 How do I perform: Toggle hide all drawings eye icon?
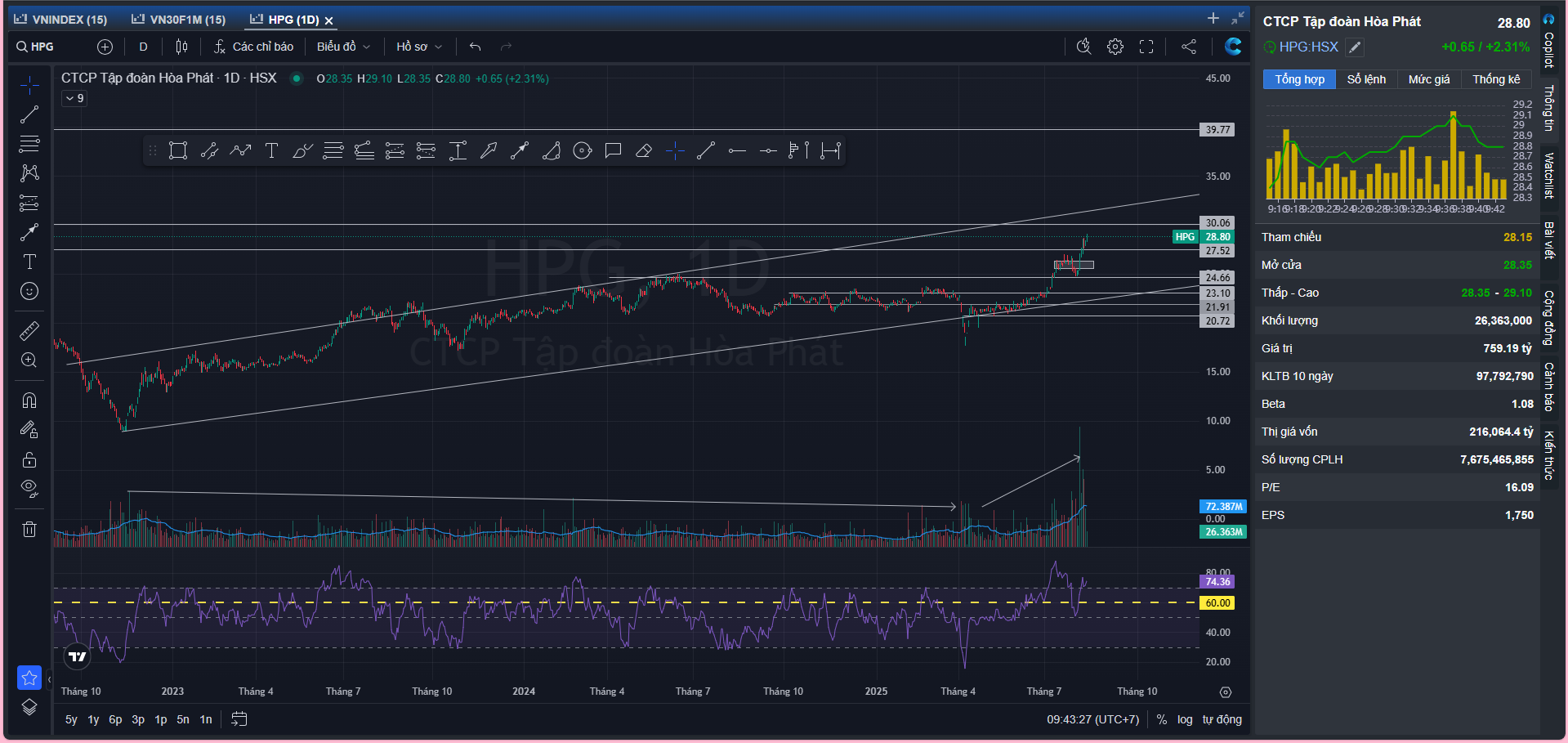(29, 489)
